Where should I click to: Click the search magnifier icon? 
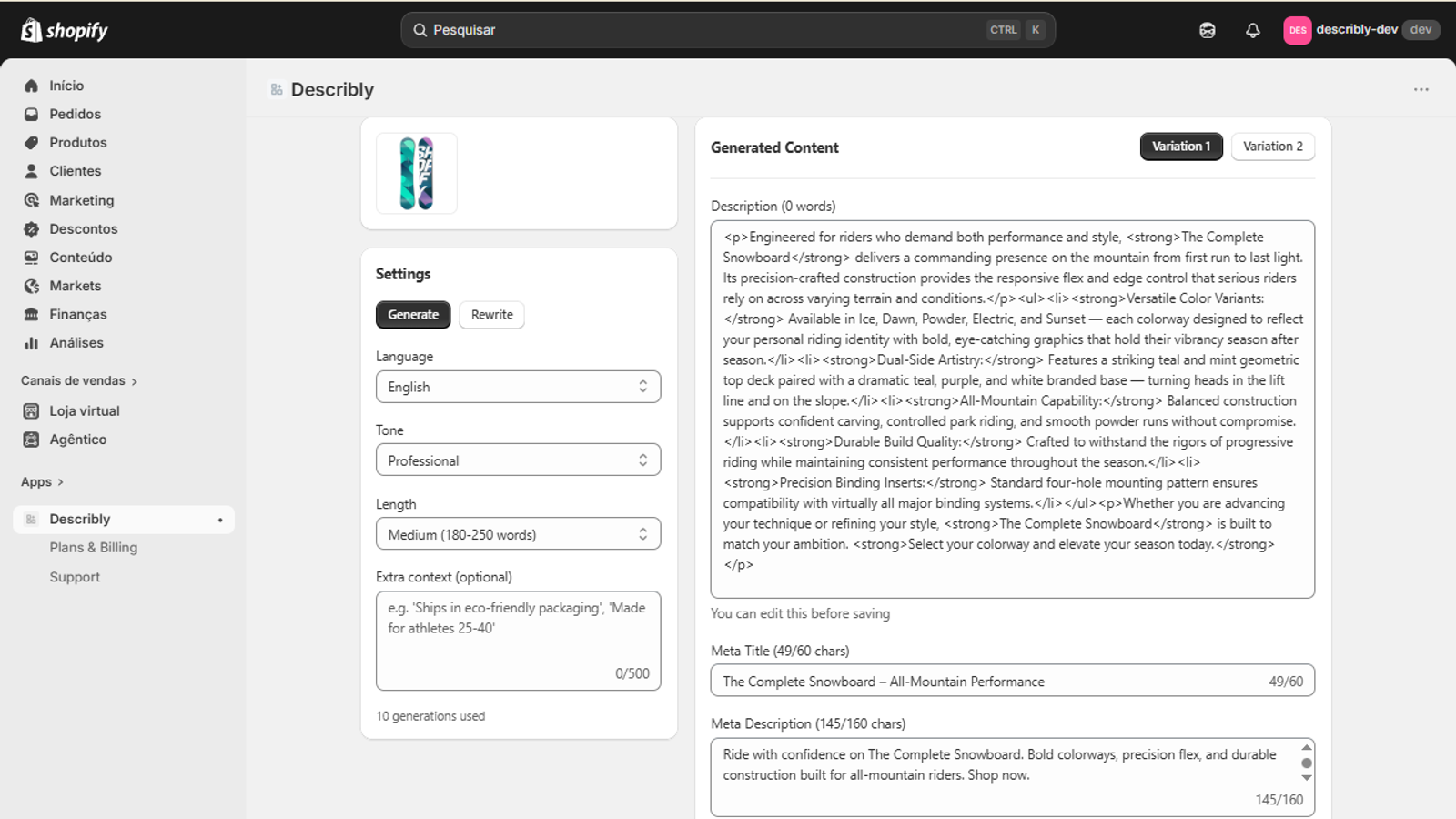420,30
